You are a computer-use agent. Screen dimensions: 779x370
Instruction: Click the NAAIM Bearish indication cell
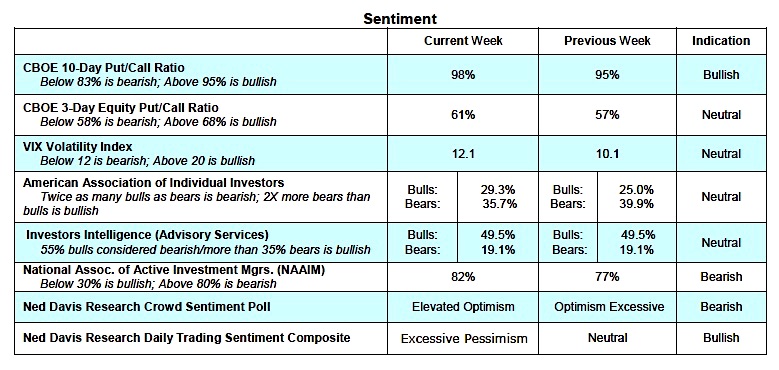[721, 277]
